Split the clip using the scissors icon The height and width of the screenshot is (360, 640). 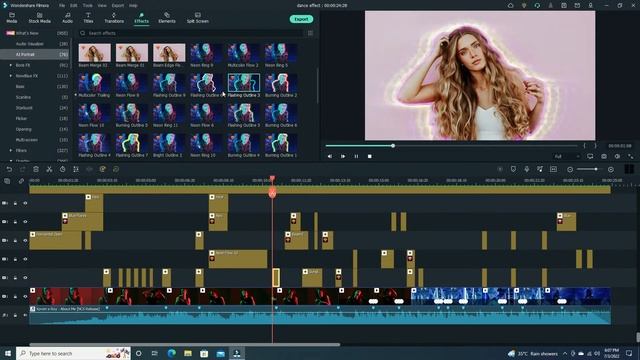tap(49, 169)
